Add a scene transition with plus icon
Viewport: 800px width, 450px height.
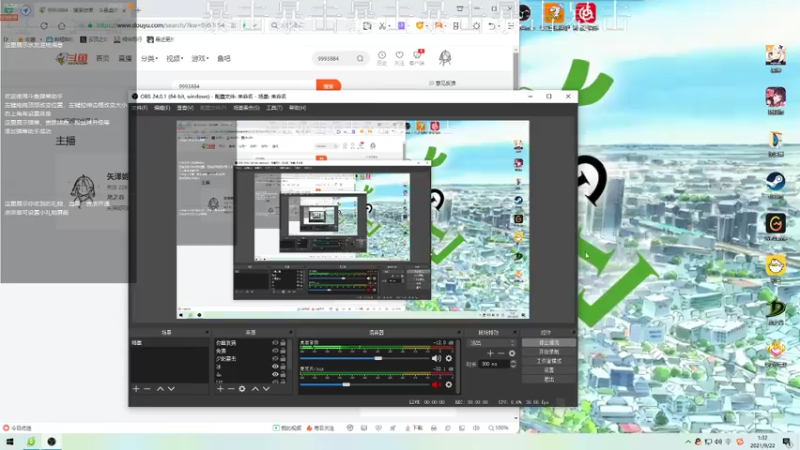pos(490,353)
